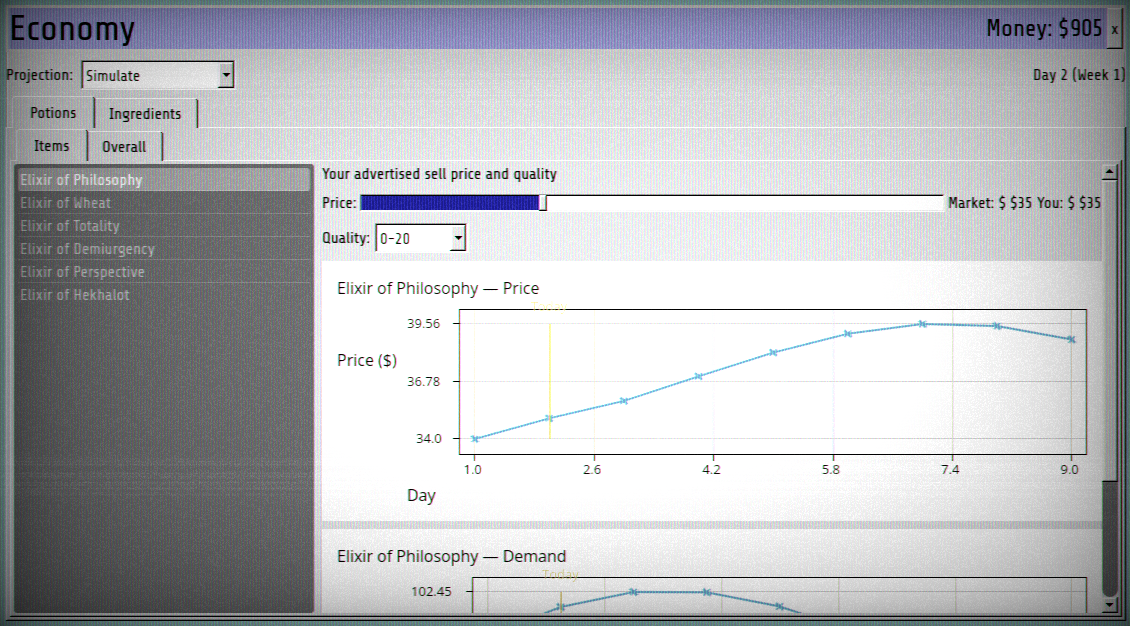The image size is (1130, 626).
Task: Click the scrollbar up arrow
Action: [x=1110, y=172]
